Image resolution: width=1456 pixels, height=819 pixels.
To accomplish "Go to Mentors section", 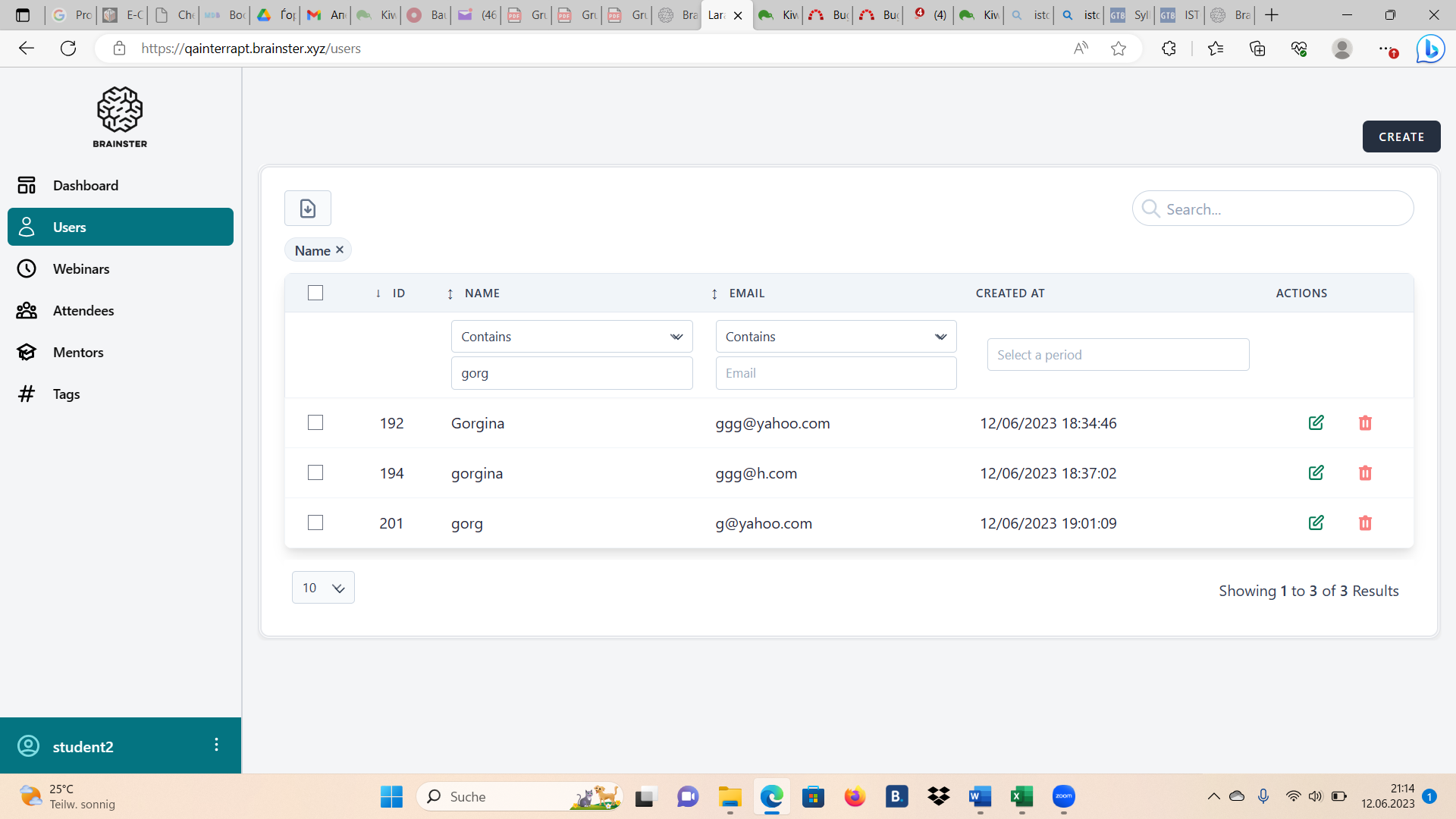I will (78, 353).
